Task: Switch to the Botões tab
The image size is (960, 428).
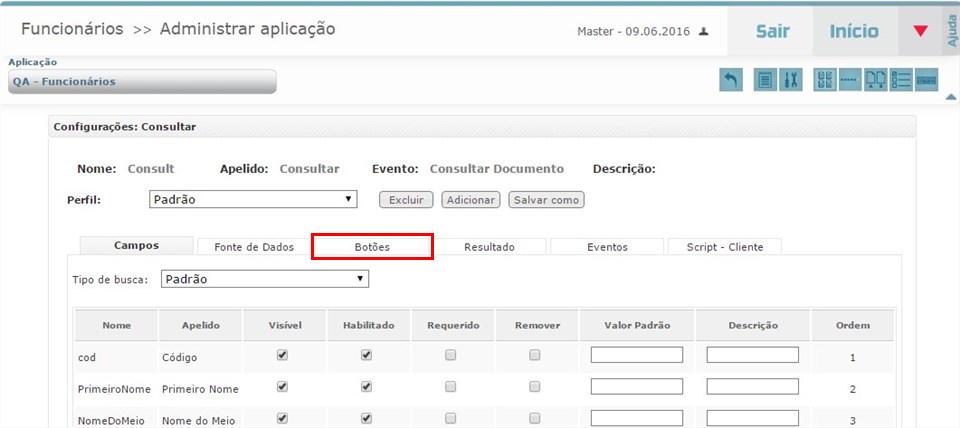Action: click(372, 247)
